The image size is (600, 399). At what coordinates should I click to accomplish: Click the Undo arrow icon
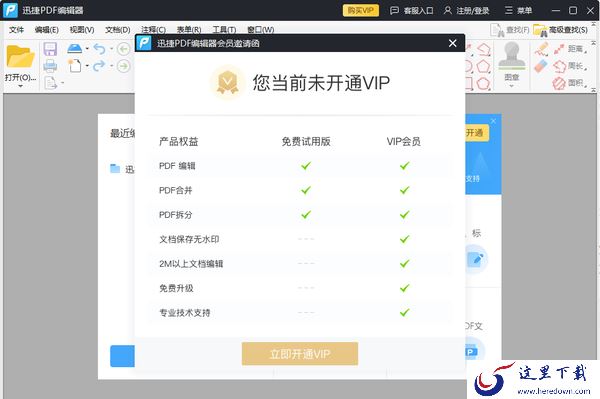[99, 49]
